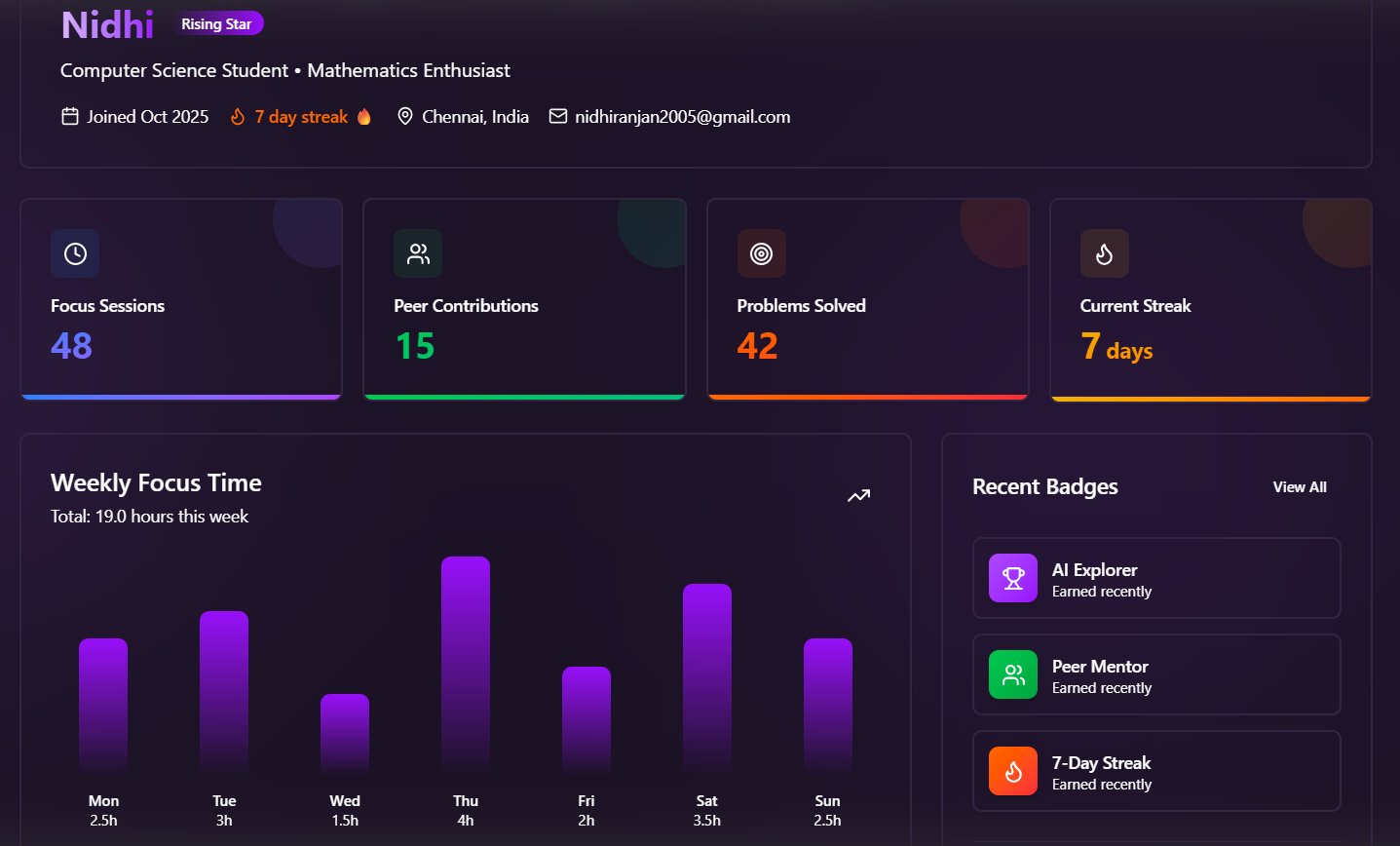1400x846 pixels.
Task: Click the flame icon in Current Streak card
Action: (x=1105, y=253)
